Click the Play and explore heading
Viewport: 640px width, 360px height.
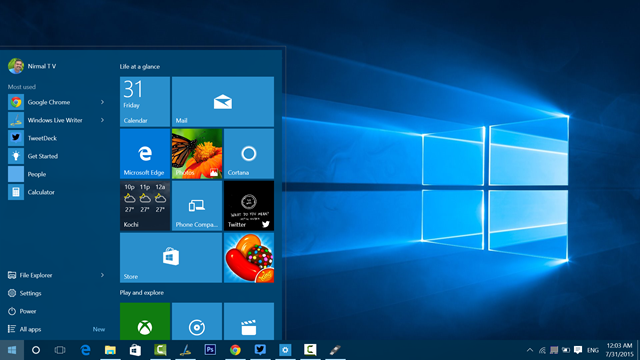click(x=142, y=293)
